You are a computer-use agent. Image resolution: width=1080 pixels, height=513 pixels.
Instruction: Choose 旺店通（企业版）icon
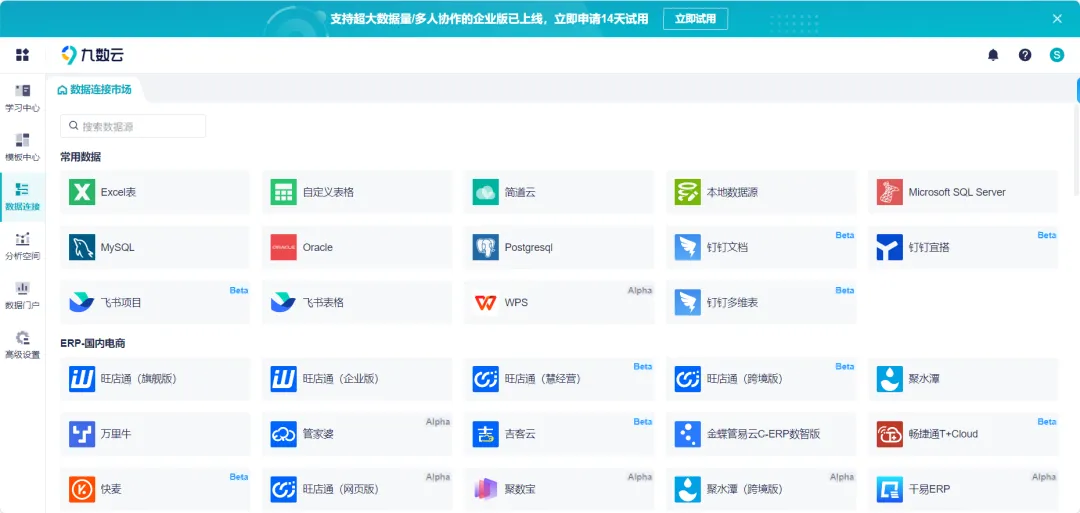coord(283,379)
